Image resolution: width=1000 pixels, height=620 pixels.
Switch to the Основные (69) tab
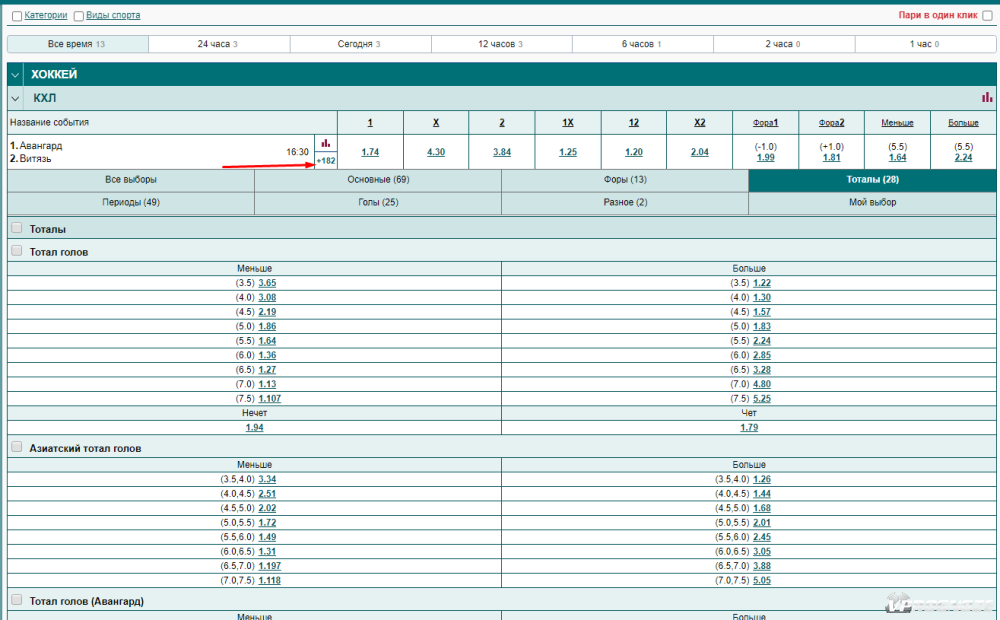[x=378, y=180]
